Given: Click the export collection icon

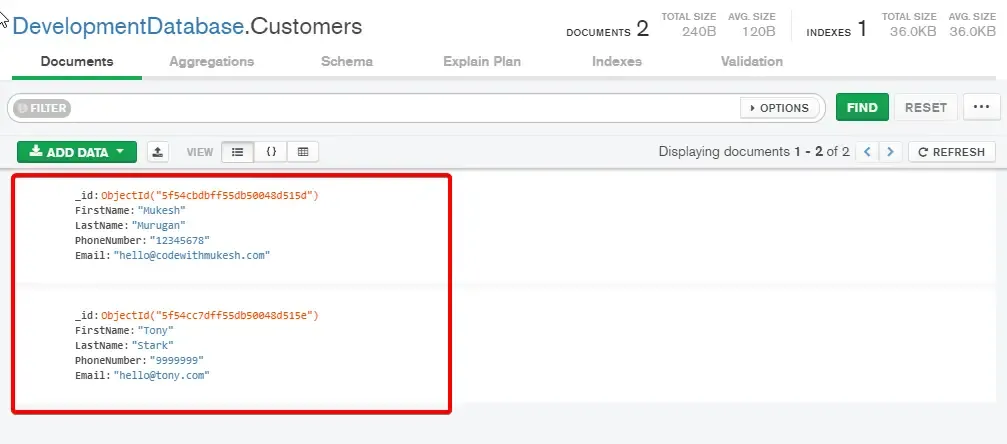Looking at the screenshot, I should [x=158, y=152].
